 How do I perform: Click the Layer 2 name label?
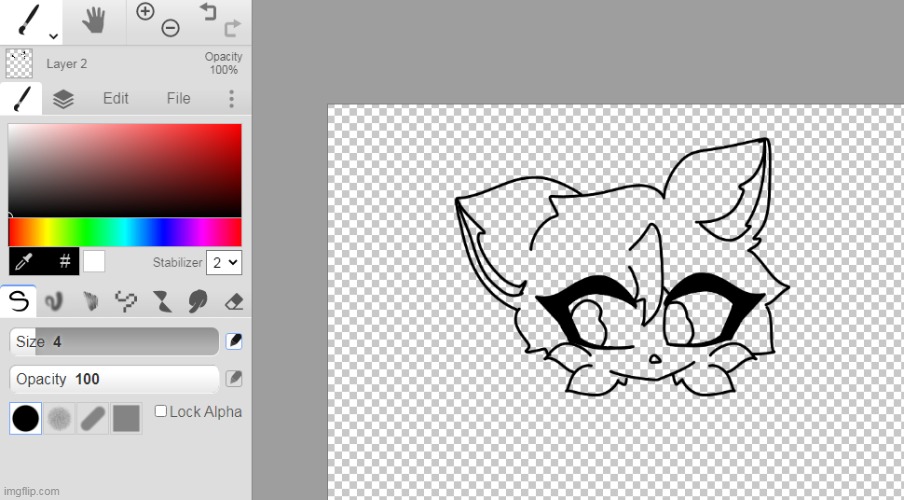click(x=67, y=64)
